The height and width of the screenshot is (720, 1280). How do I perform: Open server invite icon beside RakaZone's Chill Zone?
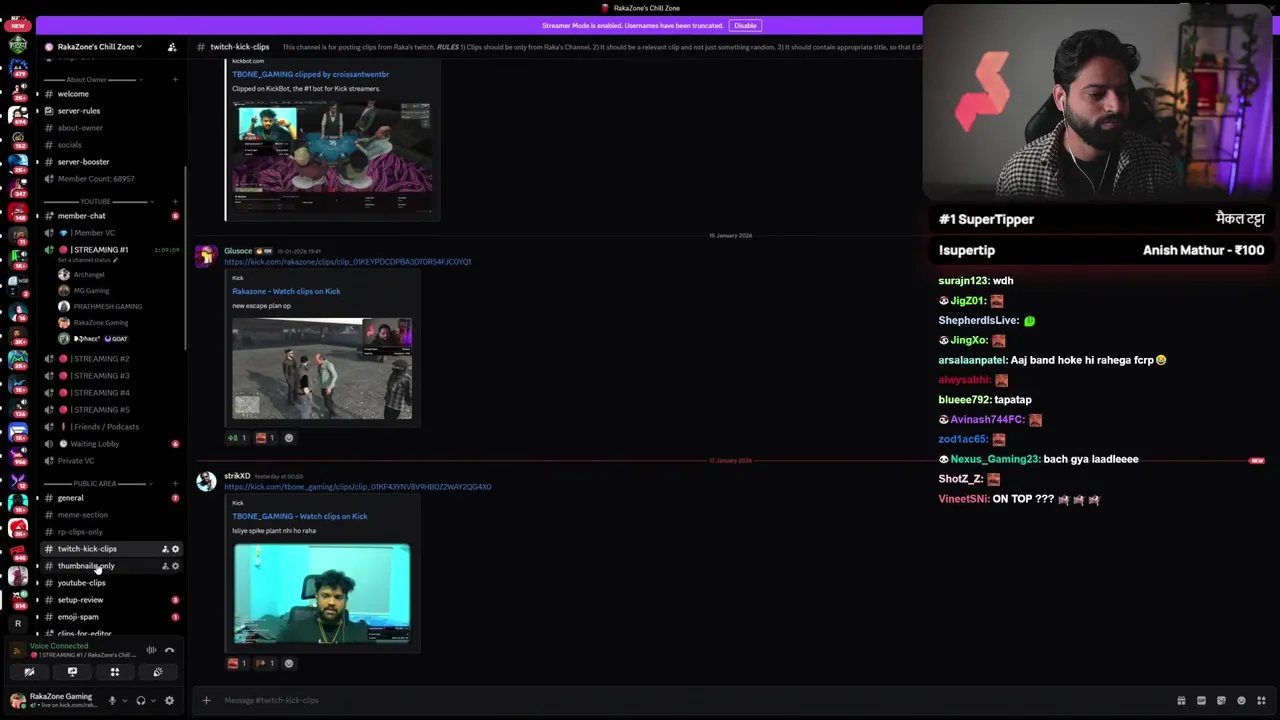point(172,47)
